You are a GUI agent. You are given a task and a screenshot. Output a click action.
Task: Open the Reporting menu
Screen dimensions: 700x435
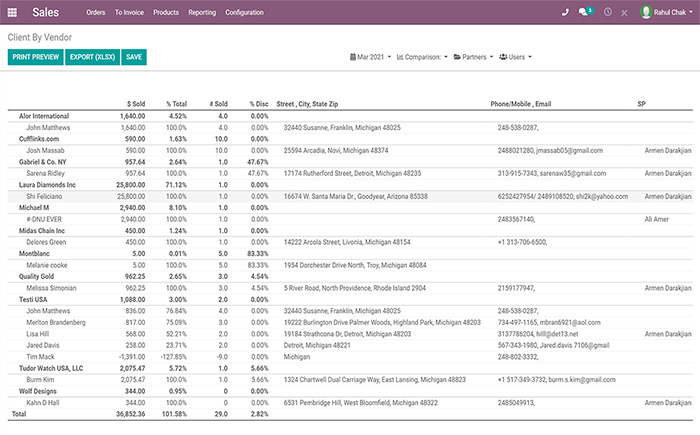tap(202, 13)
